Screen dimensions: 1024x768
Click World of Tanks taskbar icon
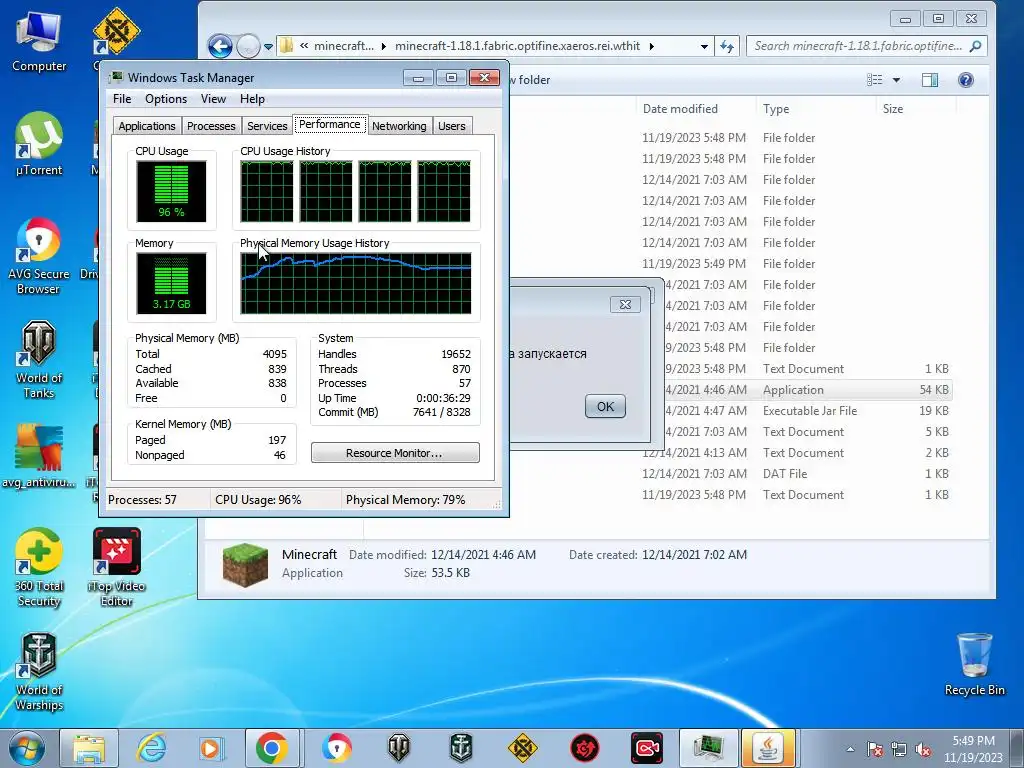398,748
